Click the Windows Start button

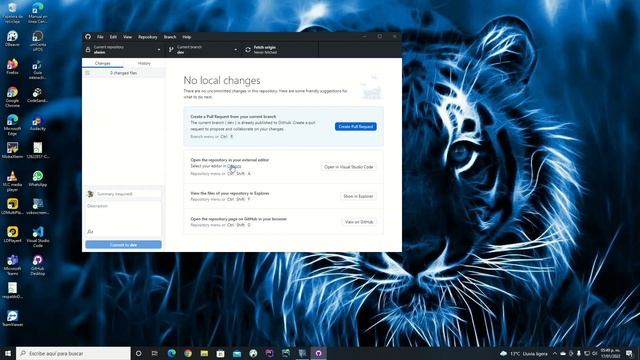click(8, 353)
